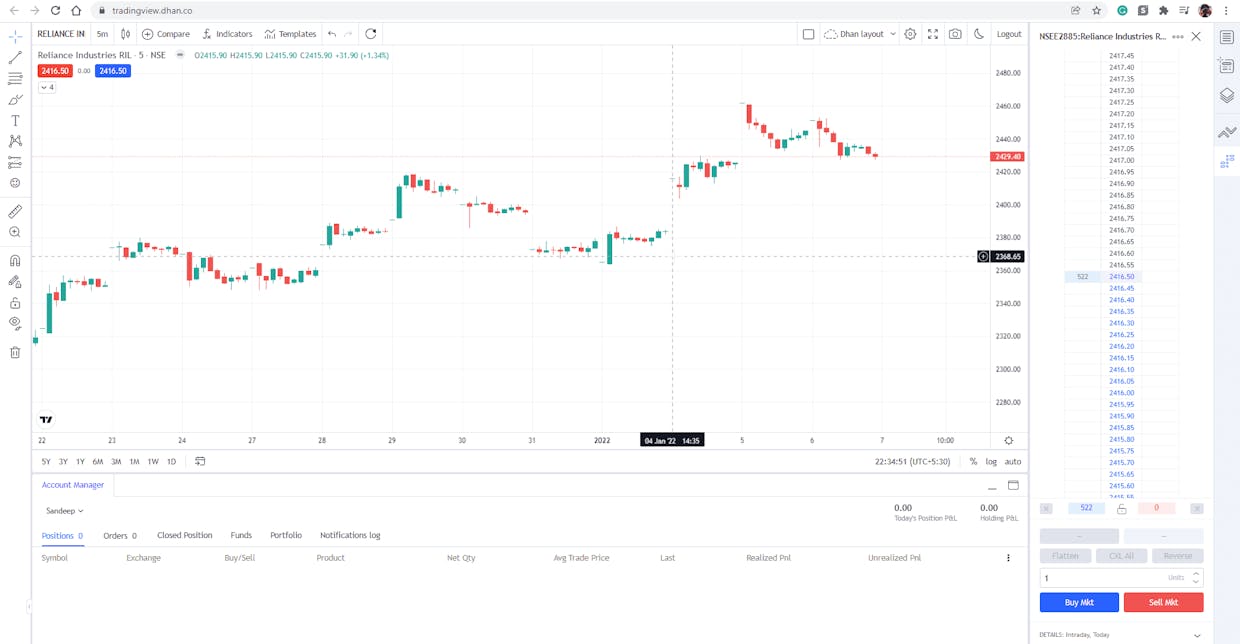Open go to date icon
This screenshot has height=644, width=1240.
click(x=200, y=462)
